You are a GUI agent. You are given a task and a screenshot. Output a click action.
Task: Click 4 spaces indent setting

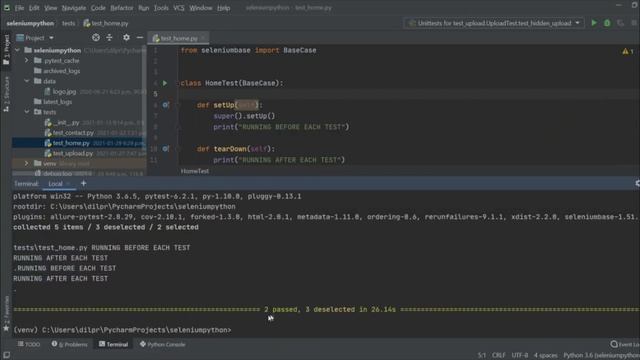(x=545, y=355)
